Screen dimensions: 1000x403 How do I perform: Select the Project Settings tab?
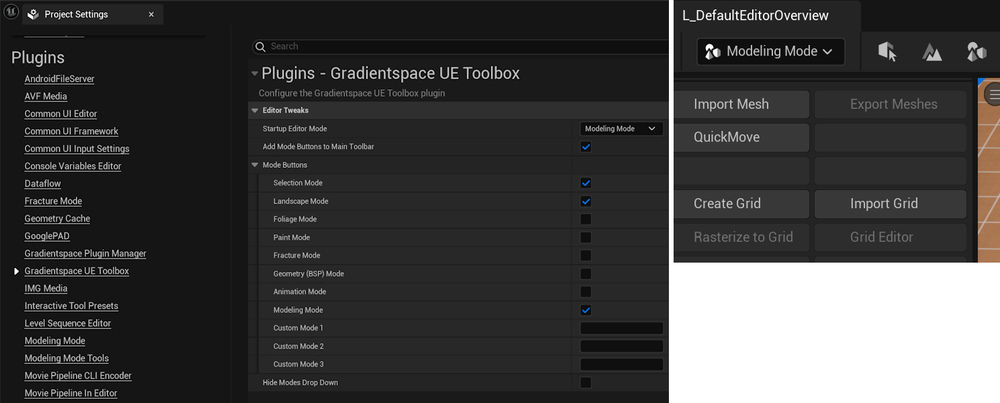(x=93, y=14)
